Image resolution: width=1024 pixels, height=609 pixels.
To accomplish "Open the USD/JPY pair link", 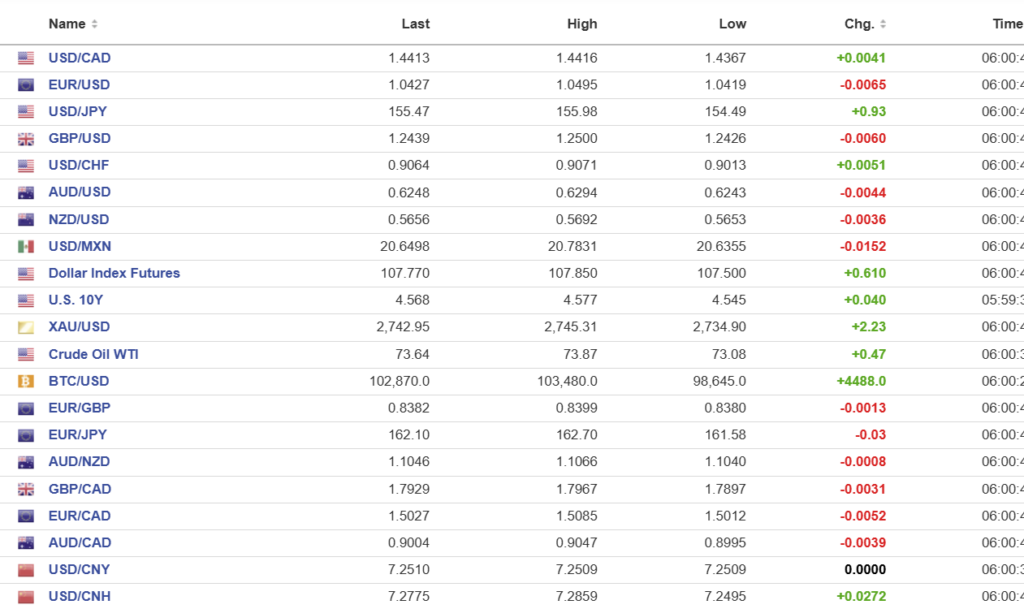I will [x=79, y=111].
